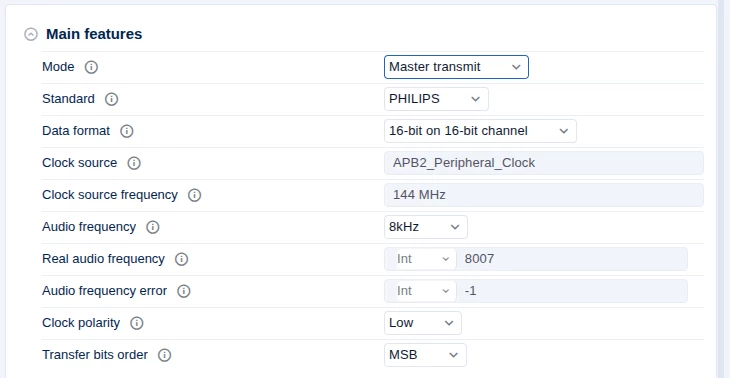Open info icon next to Clock polarity

(136, 323)
